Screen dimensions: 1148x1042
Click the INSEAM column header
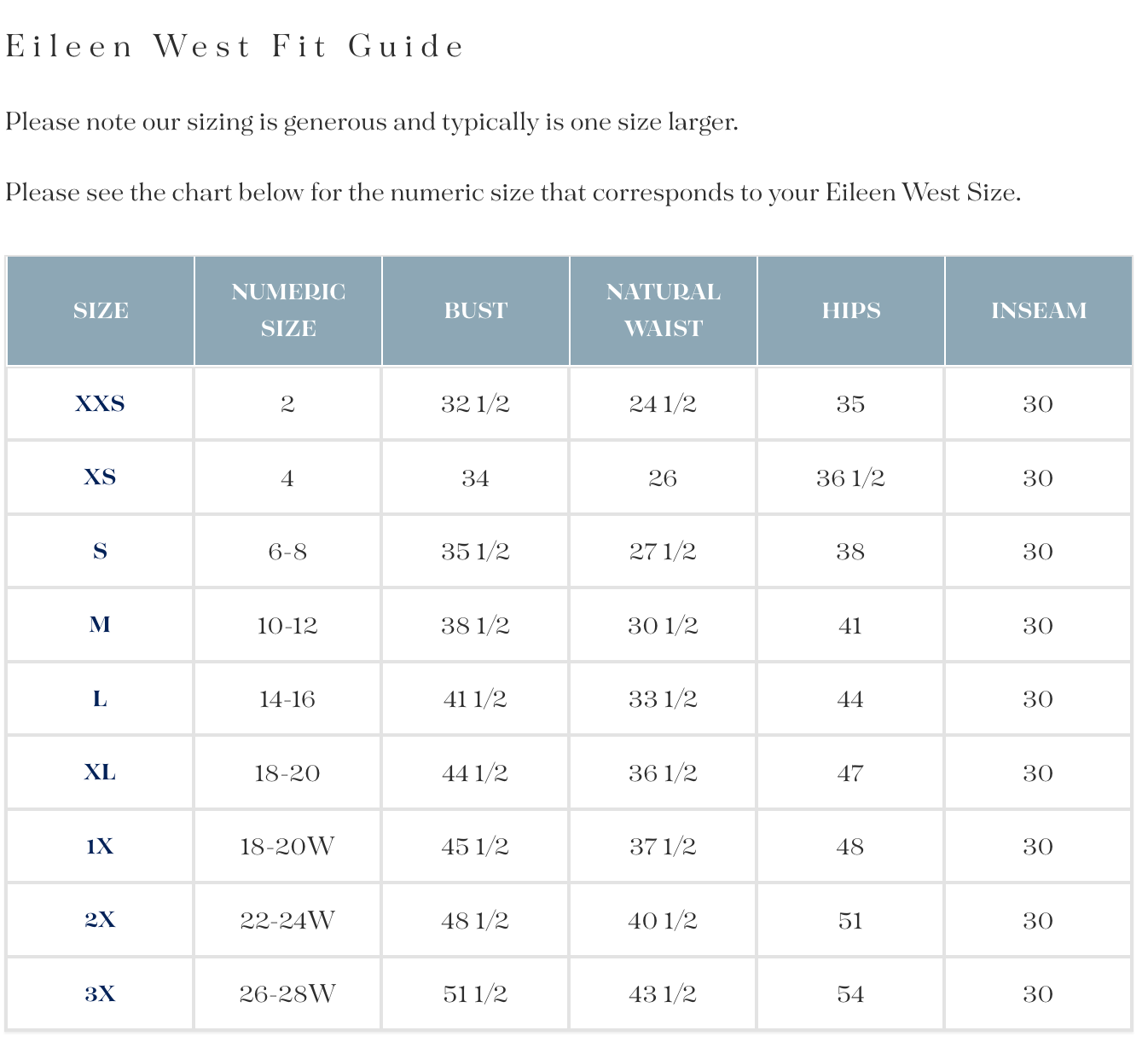1039,310
